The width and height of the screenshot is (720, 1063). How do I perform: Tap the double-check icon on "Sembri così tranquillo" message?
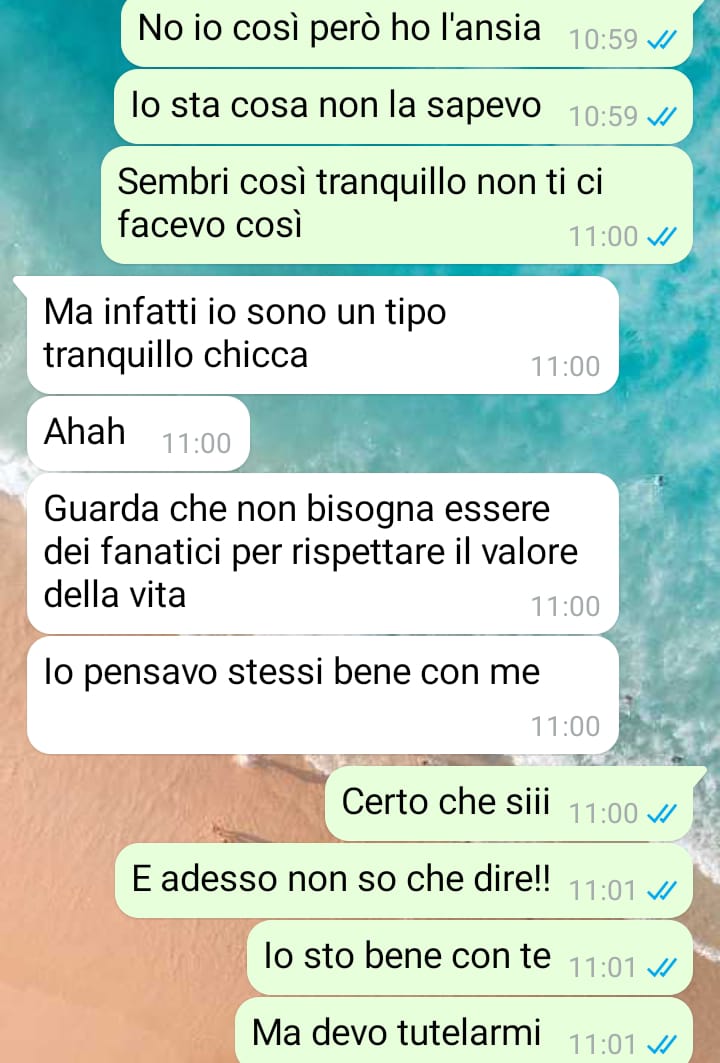coord(661,237)
